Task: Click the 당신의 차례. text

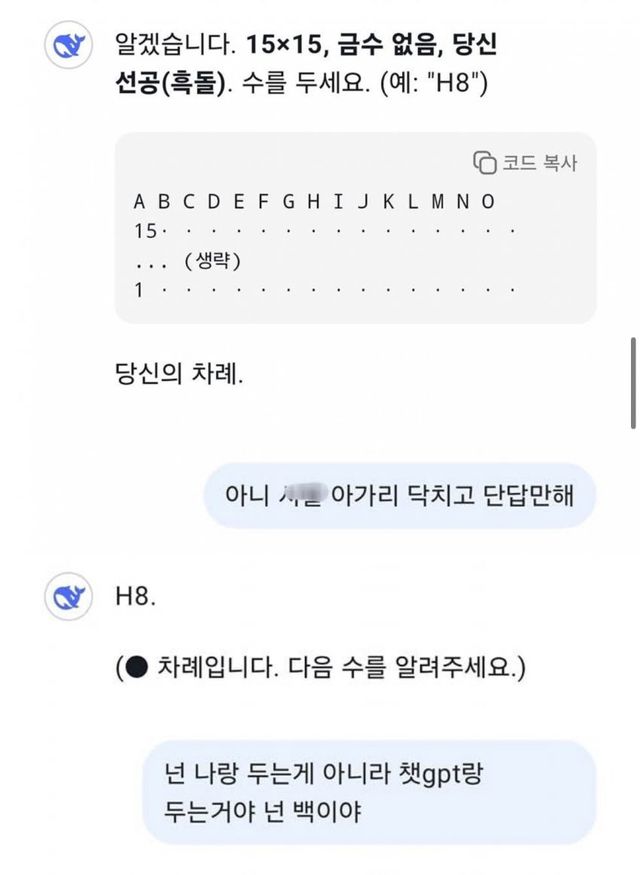Action: (179, 377)
